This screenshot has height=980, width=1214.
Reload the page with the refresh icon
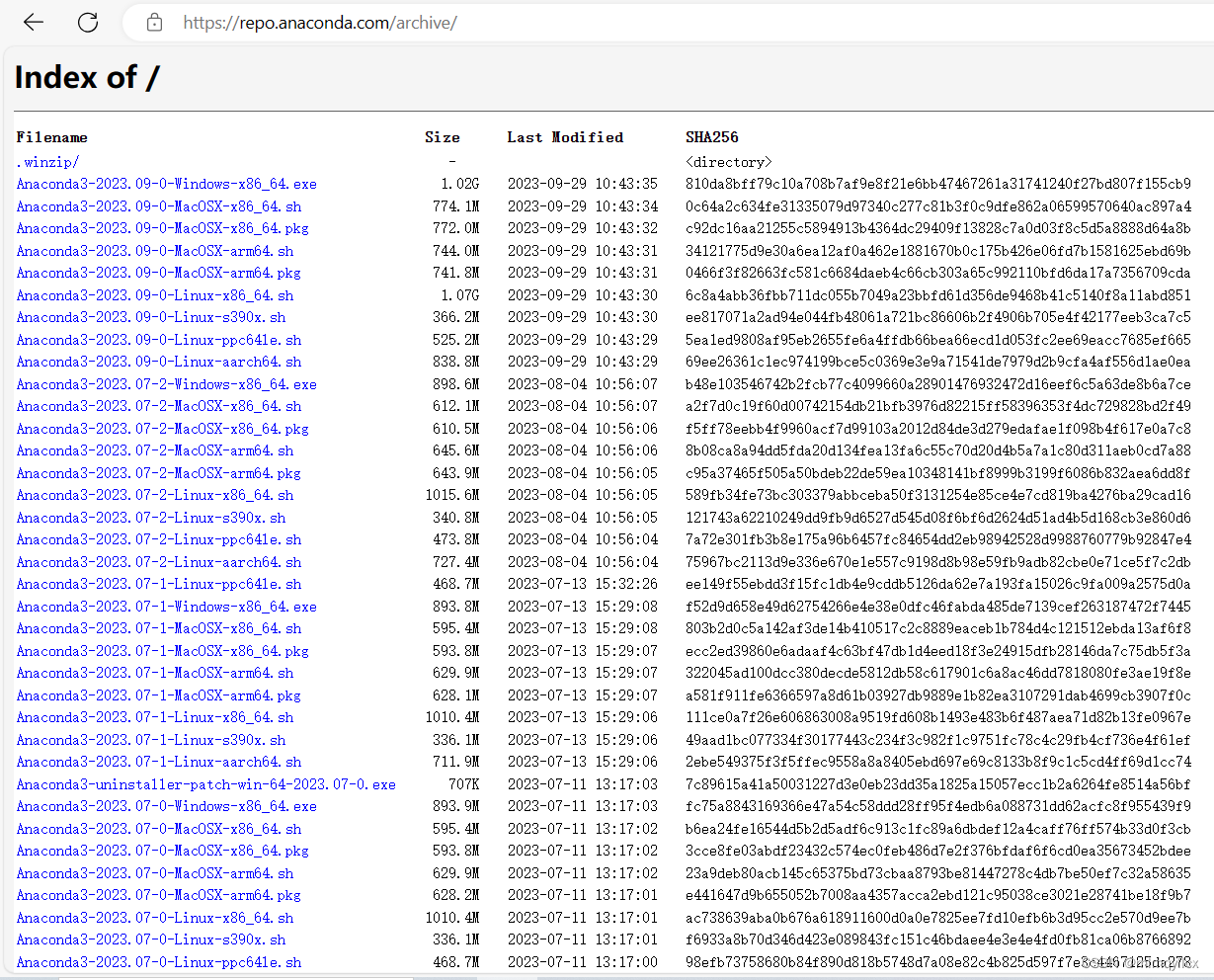(88, 23)
